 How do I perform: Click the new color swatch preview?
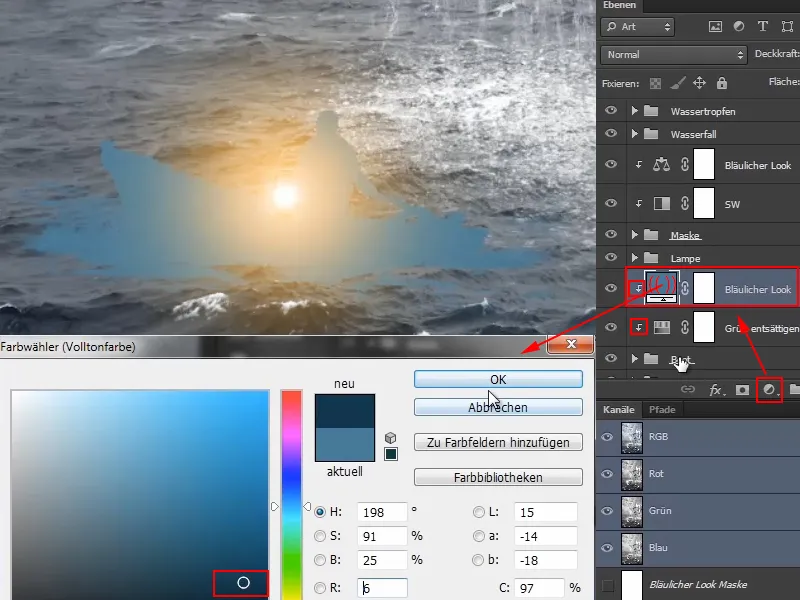tap(345, 411)
